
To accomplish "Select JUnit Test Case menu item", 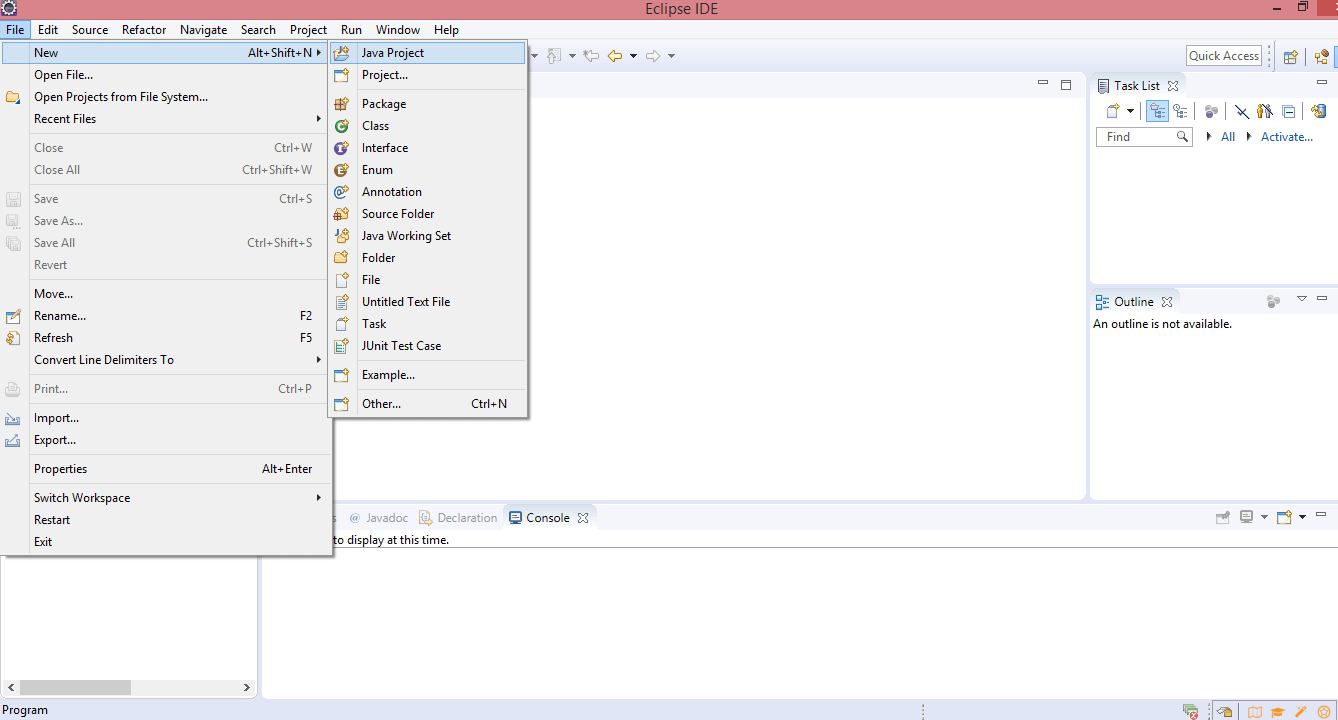I will click(427, 346).
